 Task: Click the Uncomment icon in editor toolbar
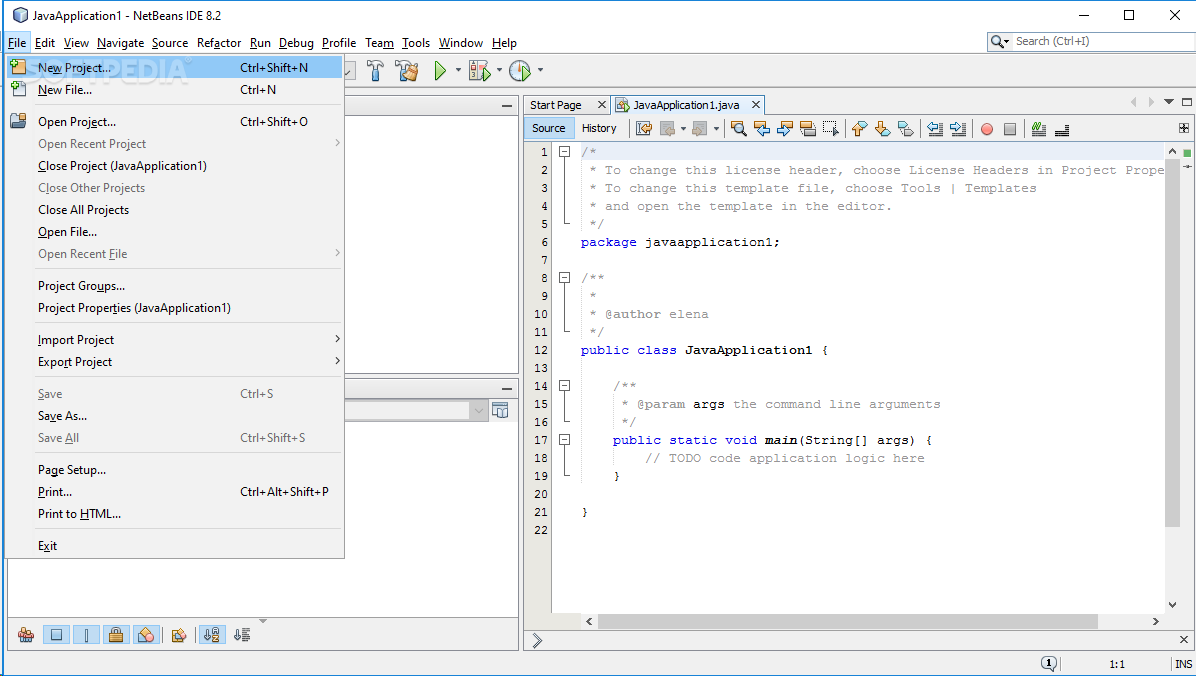(1062, 130)
